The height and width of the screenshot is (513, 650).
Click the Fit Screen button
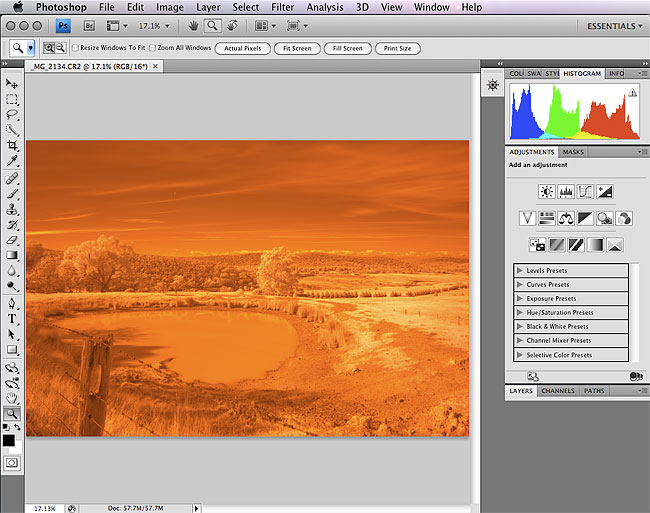coord(296,48)
